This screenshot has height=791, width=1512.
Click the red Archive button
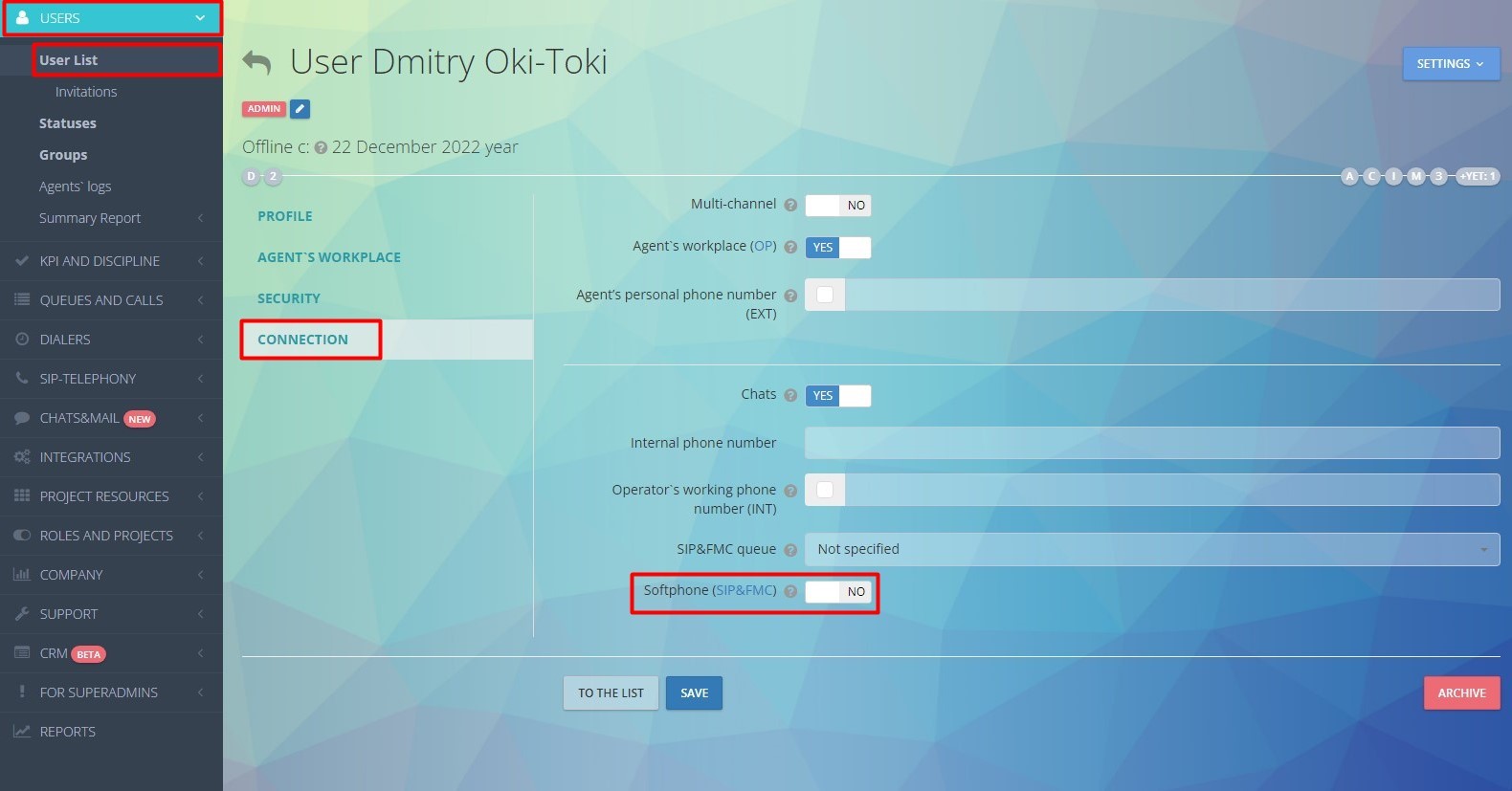point(1461,693)
